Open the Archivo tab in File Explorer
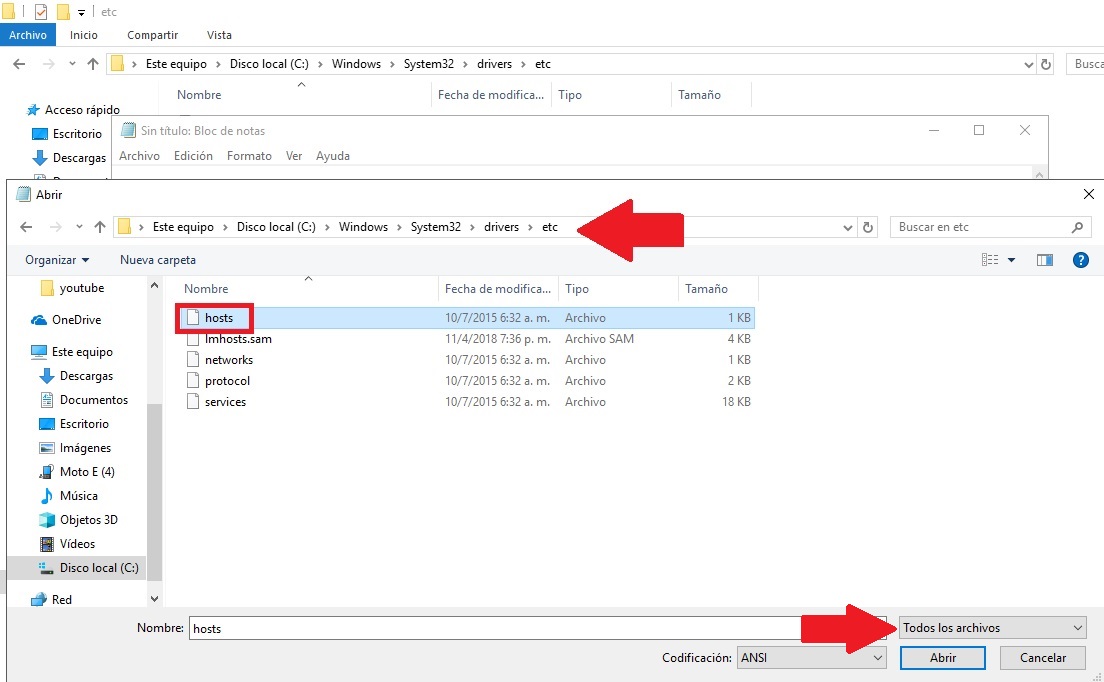 [x=27, y=34]
